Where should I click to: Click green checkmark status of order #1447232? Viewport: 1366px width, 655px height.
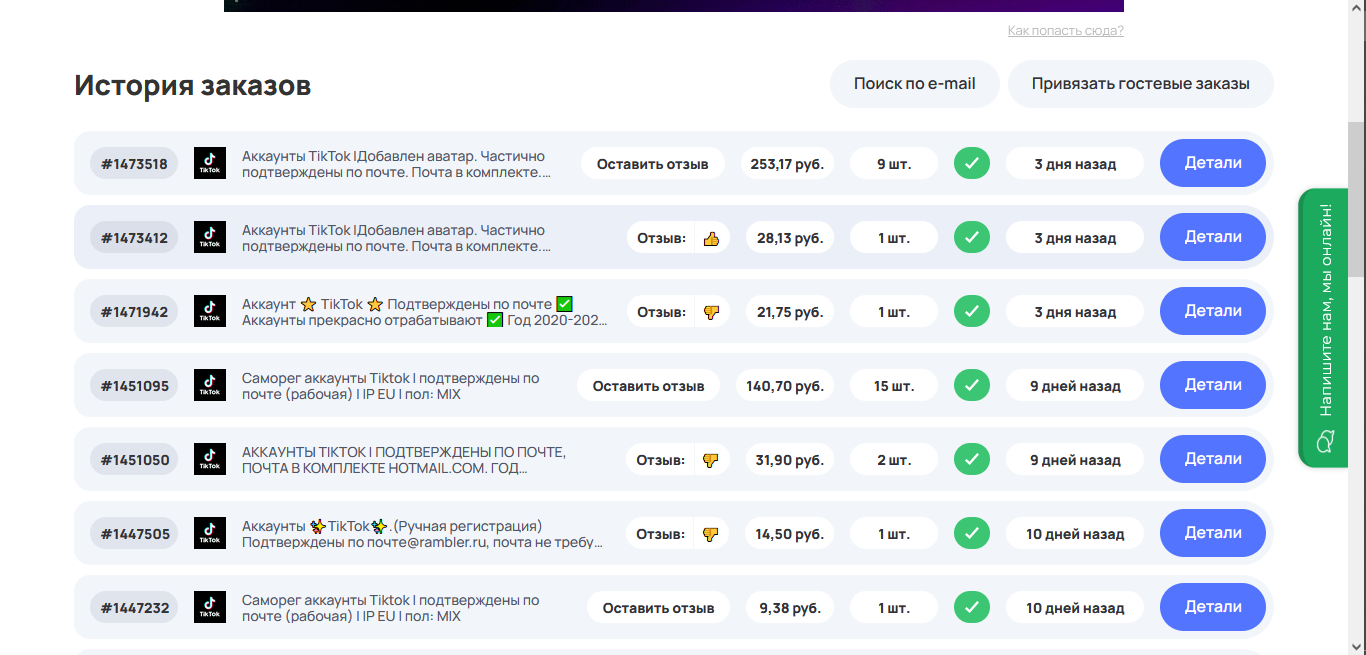971,607
